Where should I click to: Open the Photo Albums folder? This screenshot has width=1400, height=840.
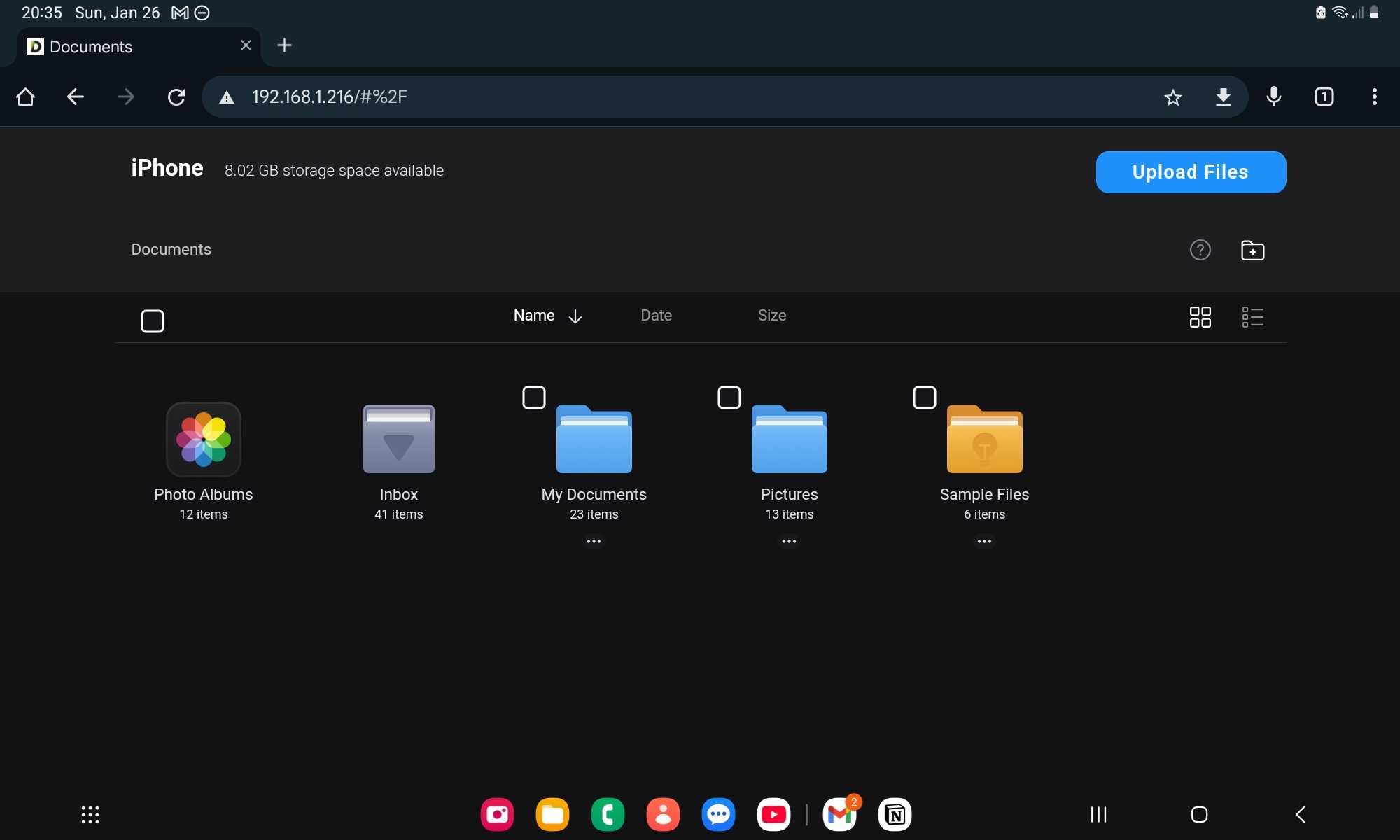(203, 440)
